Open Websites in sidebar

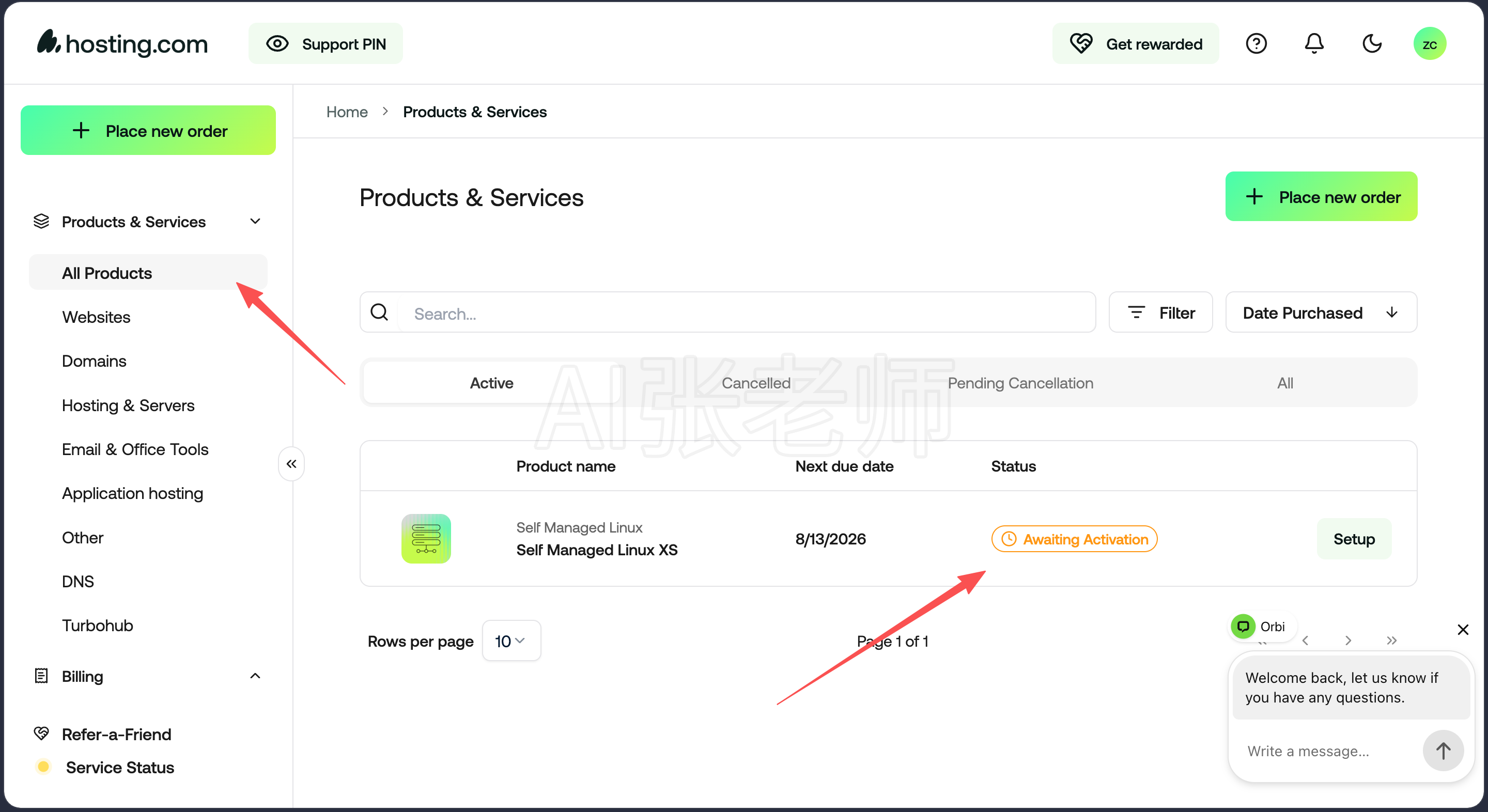pos(97,317)
